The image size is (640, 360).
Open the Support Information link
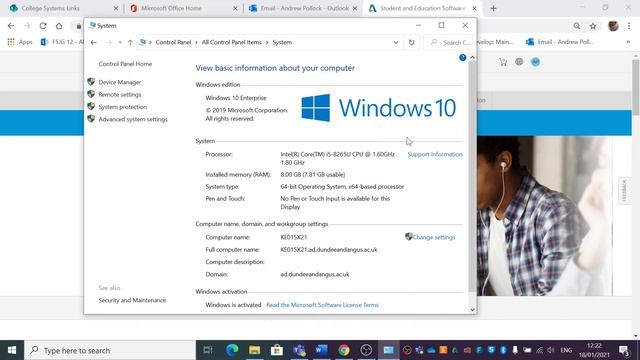coord(435,154)
